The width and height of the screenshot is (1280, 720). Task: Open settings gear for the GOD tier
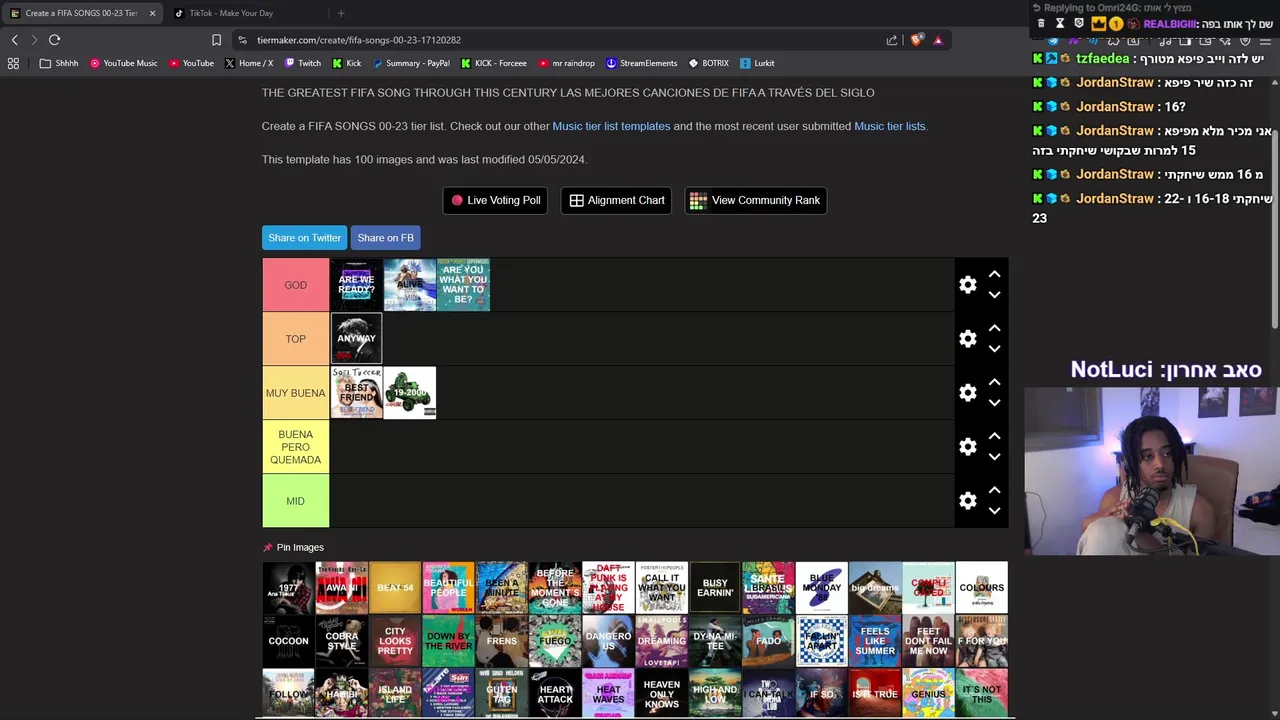(968, 285)
